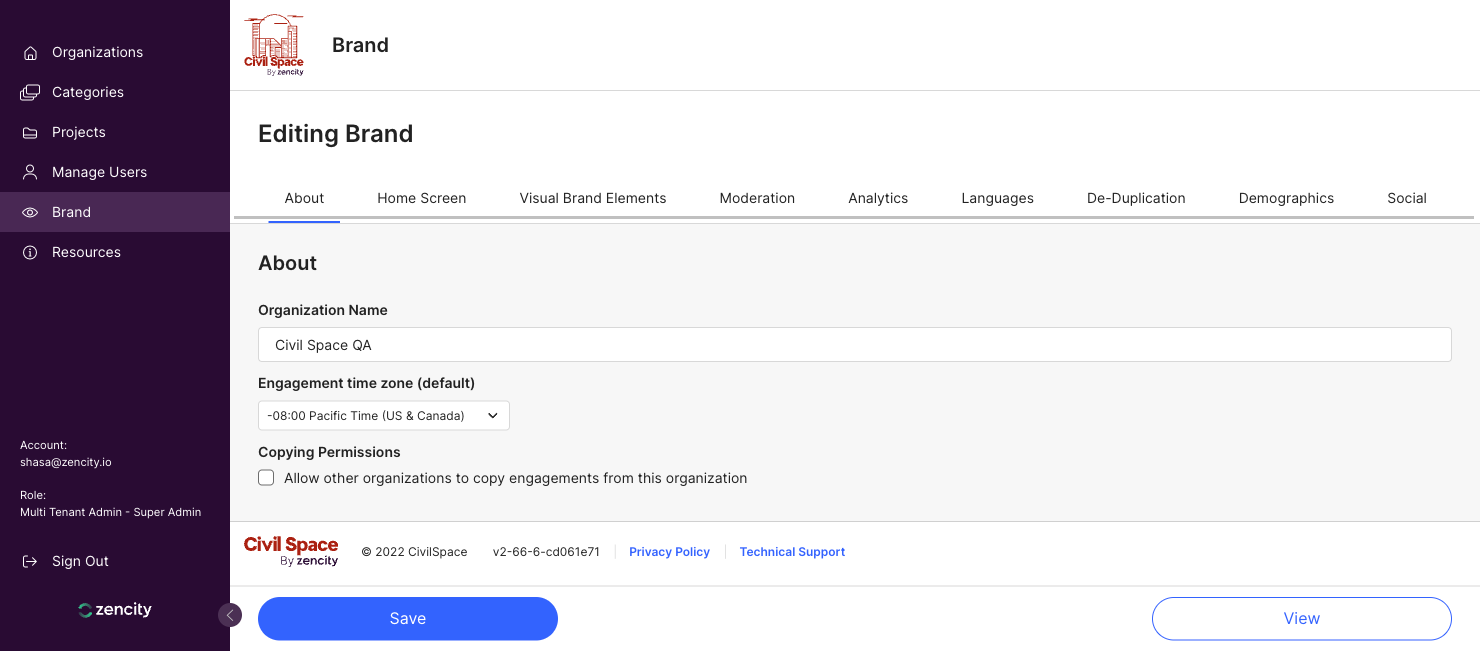Switch to the Visual Brand Elements tab
1480x651 pixels.
point(592,198)
